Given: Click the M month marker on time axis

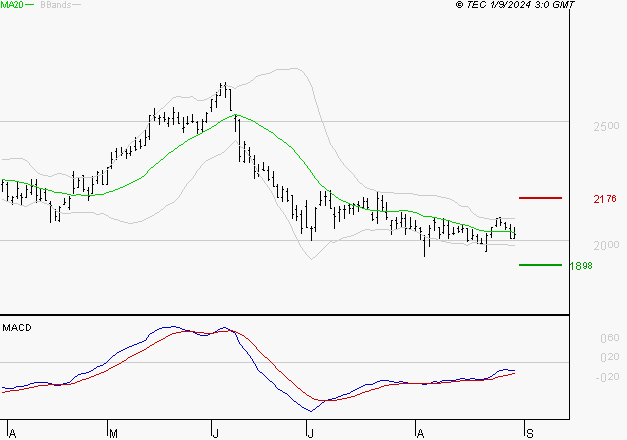Looking at the screenshot, I should pos(113,434).
